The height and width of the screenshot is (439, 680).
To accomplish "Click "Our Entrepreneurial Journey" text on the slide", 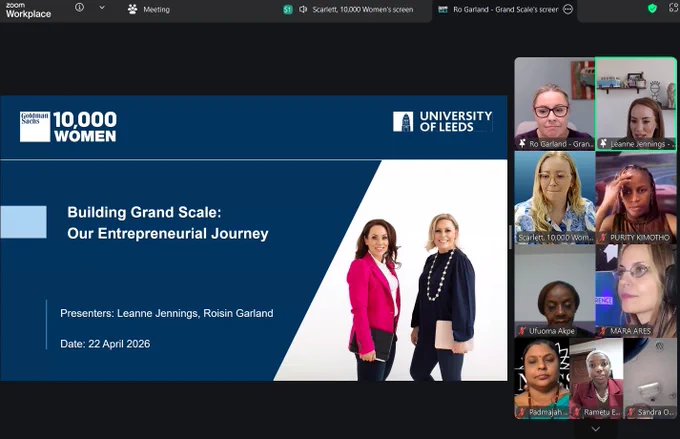I will (168, 233).
